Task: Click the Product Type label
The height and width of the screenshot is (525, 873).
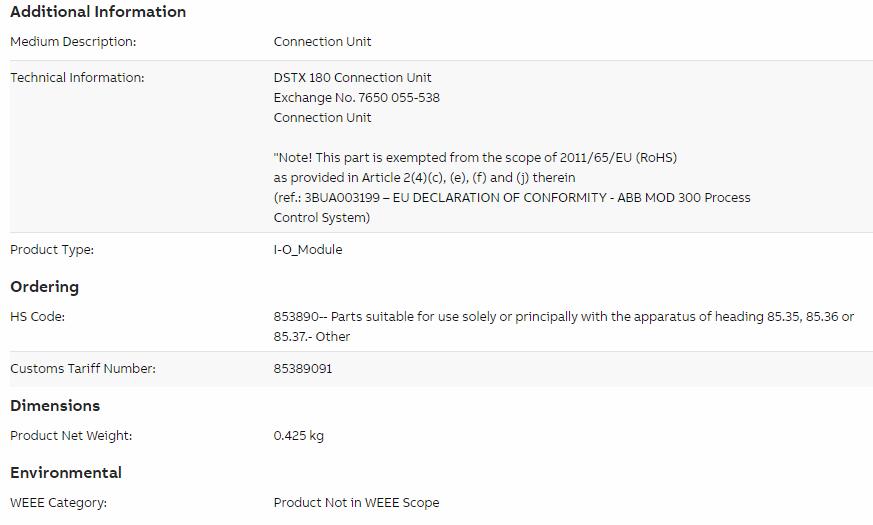Action: [x=52, y=249]
